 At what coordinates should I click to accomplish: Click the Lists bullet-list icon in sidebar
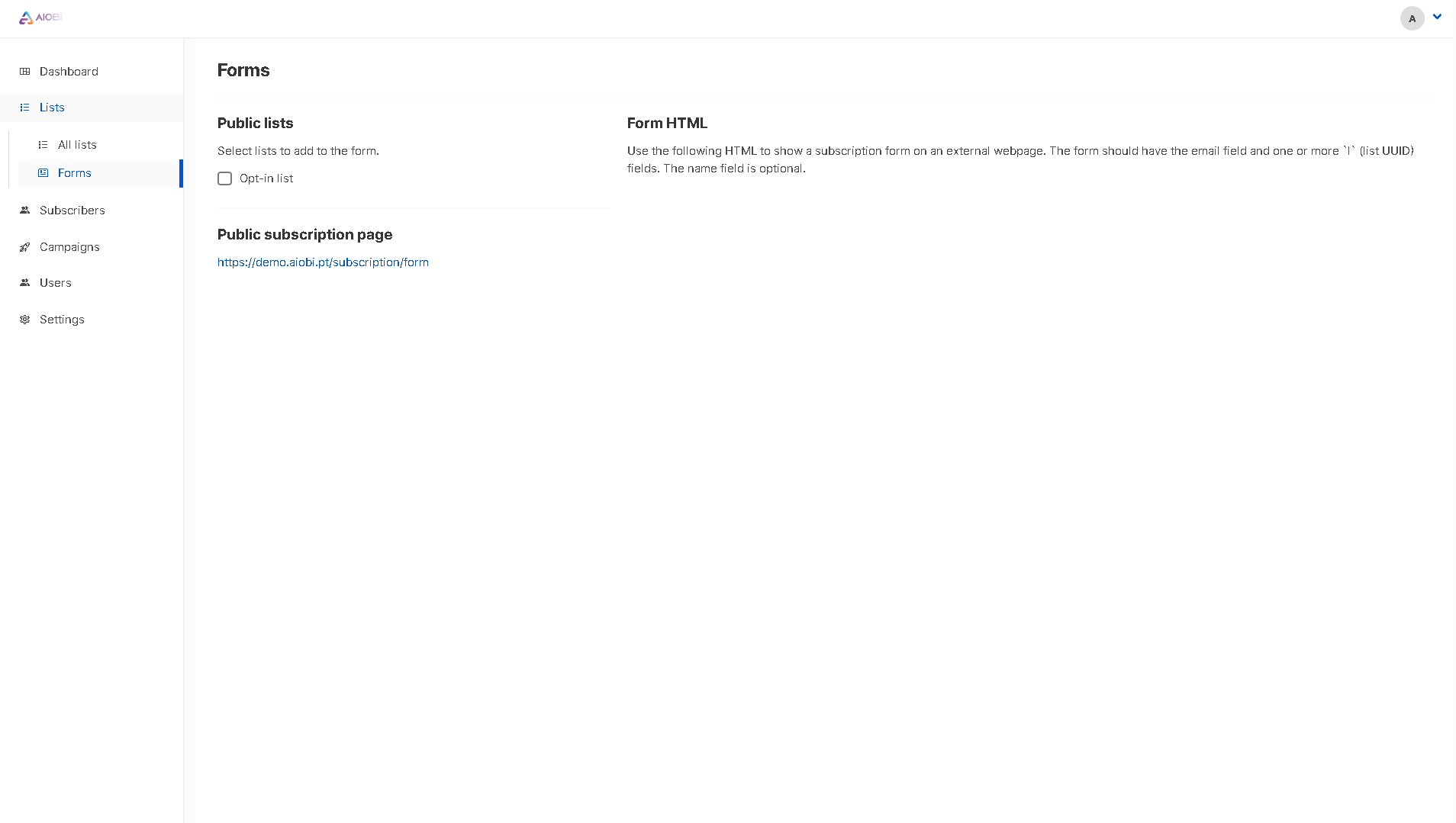pyautogui.click(x=24, y=107)
